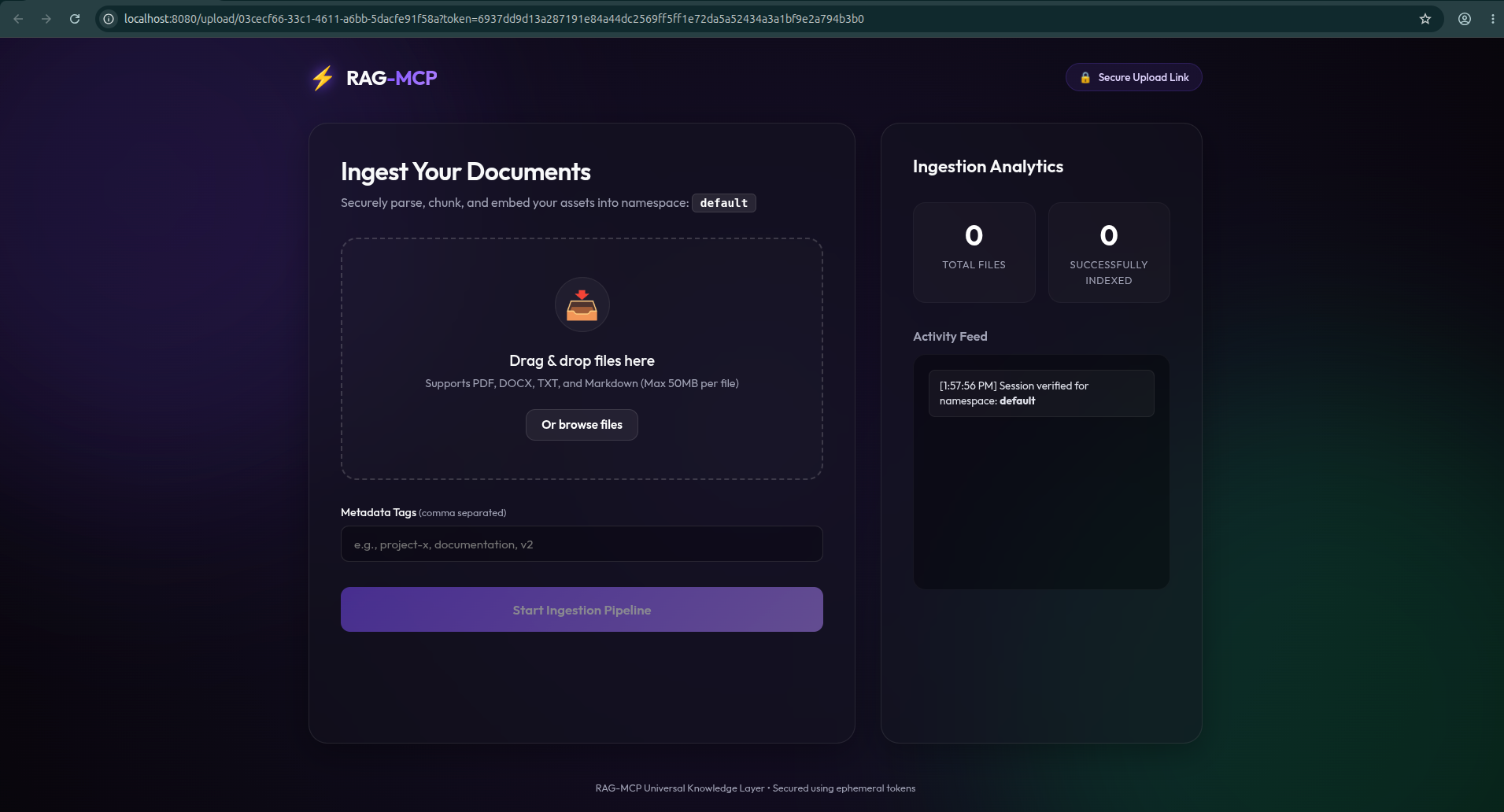The height and width of the screenshot is (812, 1504).
Task: Reload the page using refresh icon
Action: [75, 19]
